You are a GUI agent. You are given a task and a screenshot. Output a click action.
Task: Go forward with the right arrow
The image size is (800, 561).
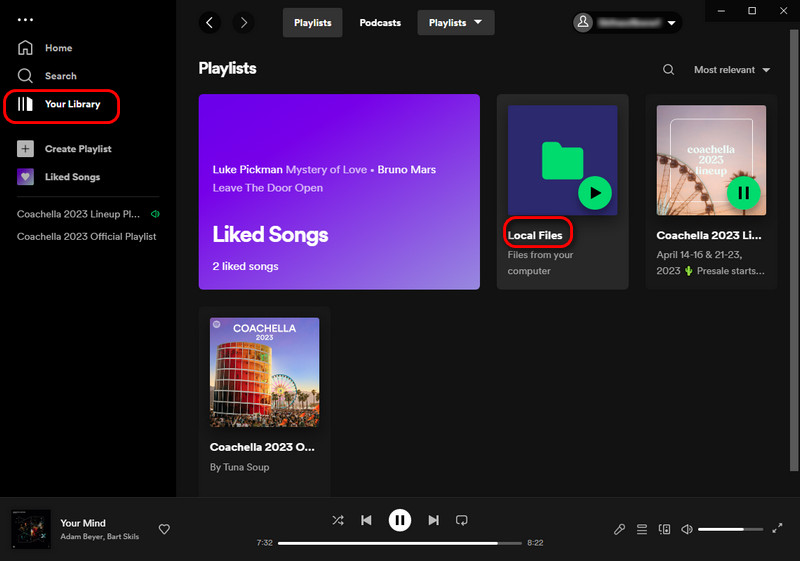[x=243, y=22]
